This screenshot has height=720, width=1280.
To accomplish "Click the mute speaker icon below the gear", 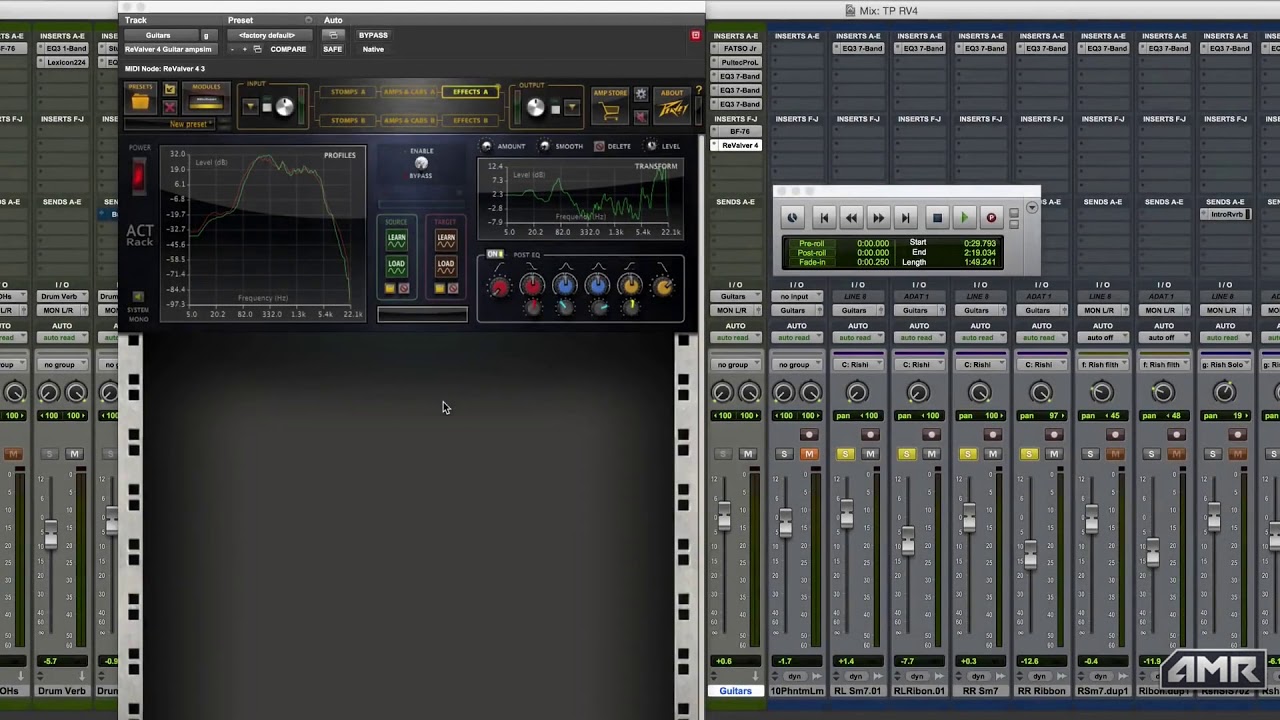I will (x=641, y=115).
